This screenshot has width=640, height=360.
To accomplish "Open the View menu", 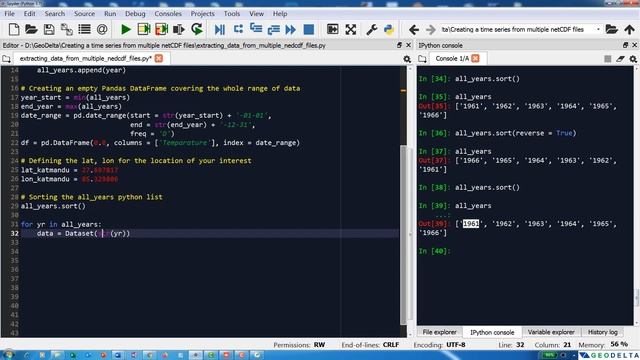I will 256,13.
